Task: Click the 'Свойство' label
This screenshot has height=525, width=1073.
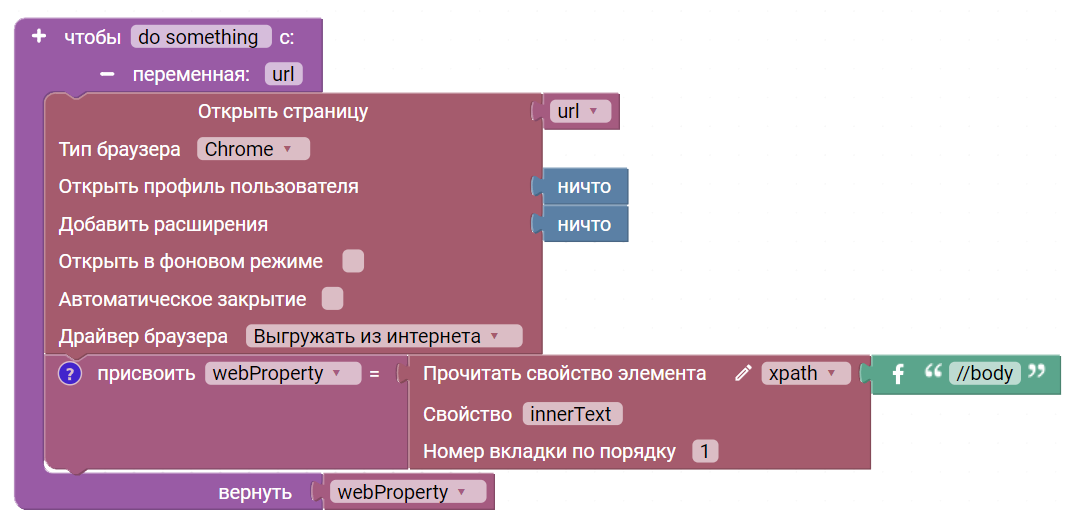Action: 467,414
